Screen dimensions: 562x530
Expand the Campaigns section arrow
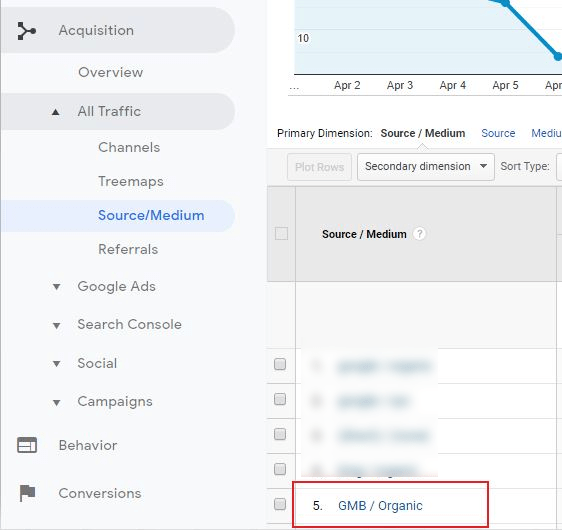pos(56,403)
